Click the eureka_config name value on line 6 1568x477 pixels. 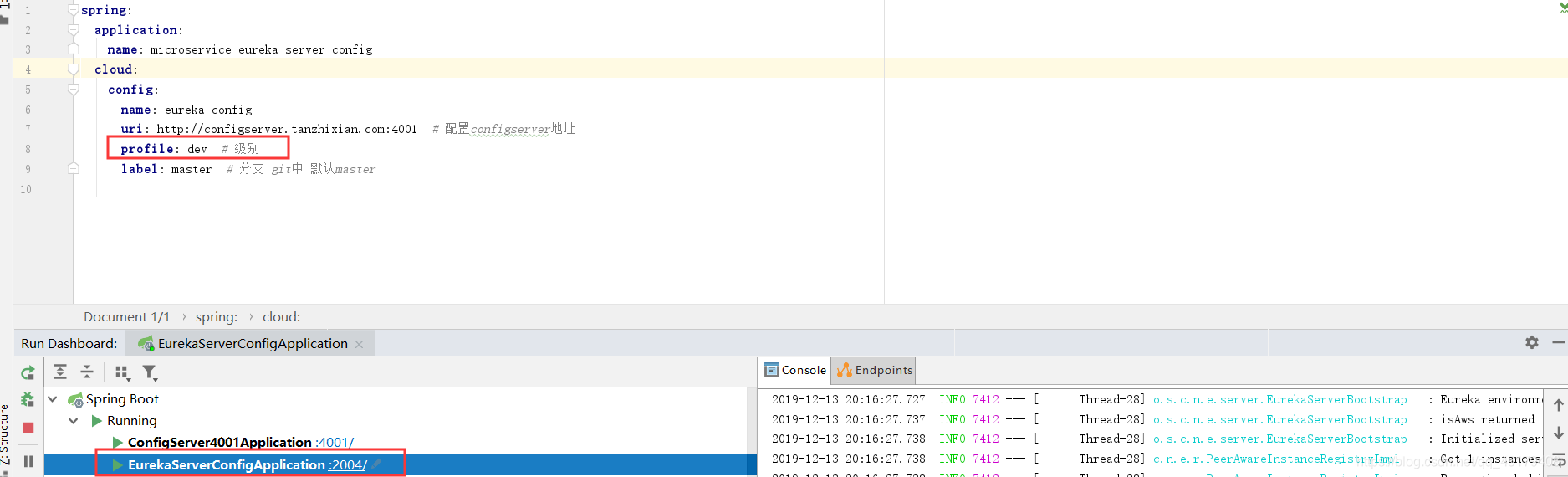click(x=208, y=110)
